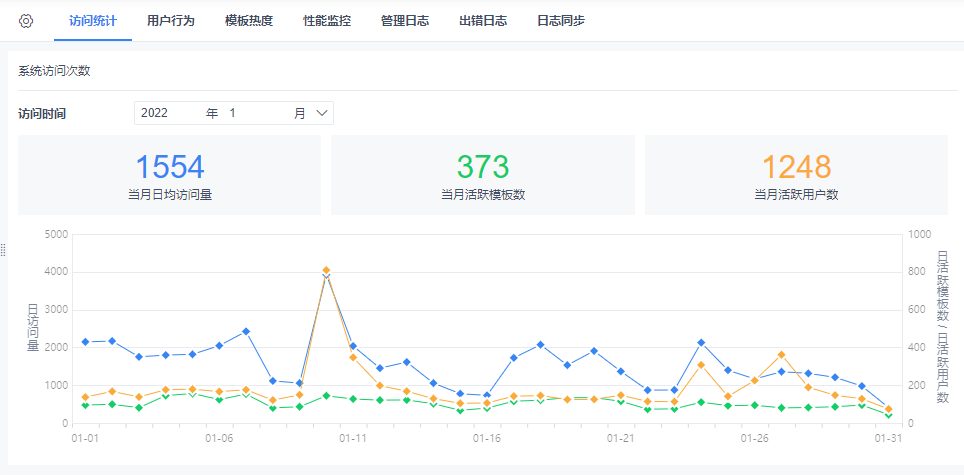Click the blue data point at 01-24 peak
This screenshot has height=475, width=964.
701,342
